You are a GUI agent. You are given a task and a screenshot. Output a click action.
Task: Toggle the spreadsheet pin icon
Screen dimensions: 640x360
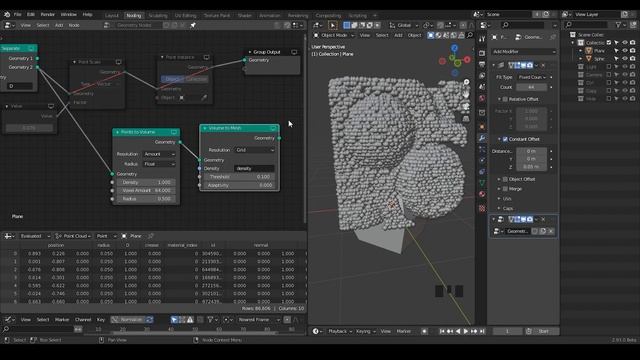coord(151,236)
